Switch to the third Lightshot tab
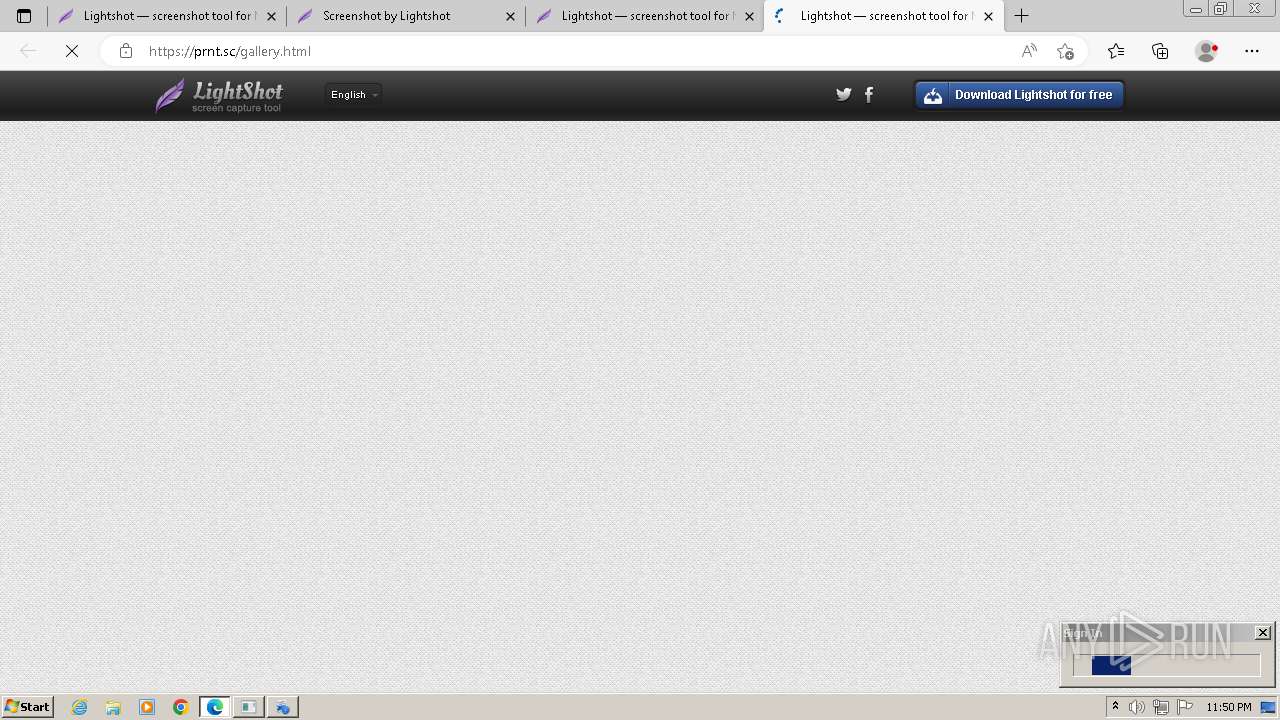 point(644,16)
